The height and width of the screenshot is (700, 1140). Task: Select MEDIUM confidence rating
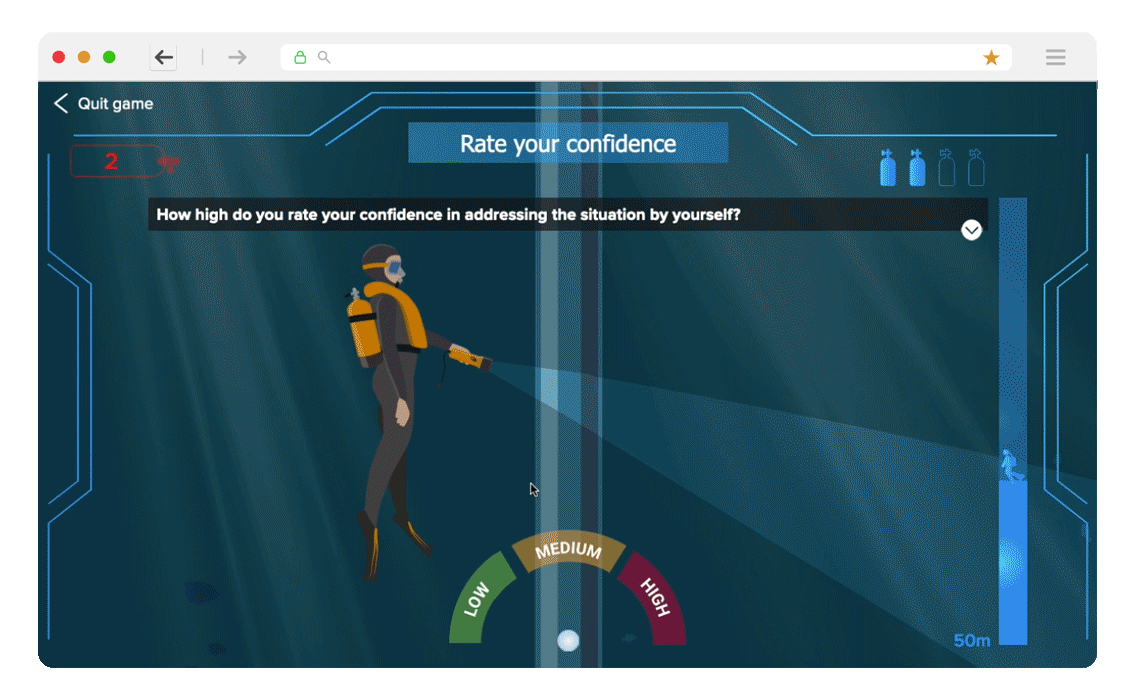point(568,551)
